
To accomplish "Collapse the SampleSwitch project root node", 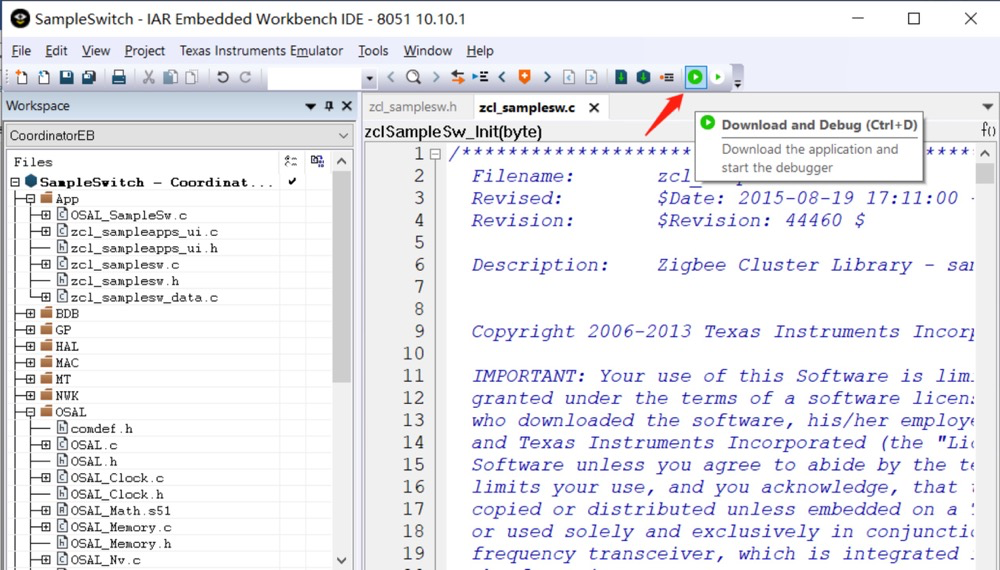I will click(x=15, y=182).
